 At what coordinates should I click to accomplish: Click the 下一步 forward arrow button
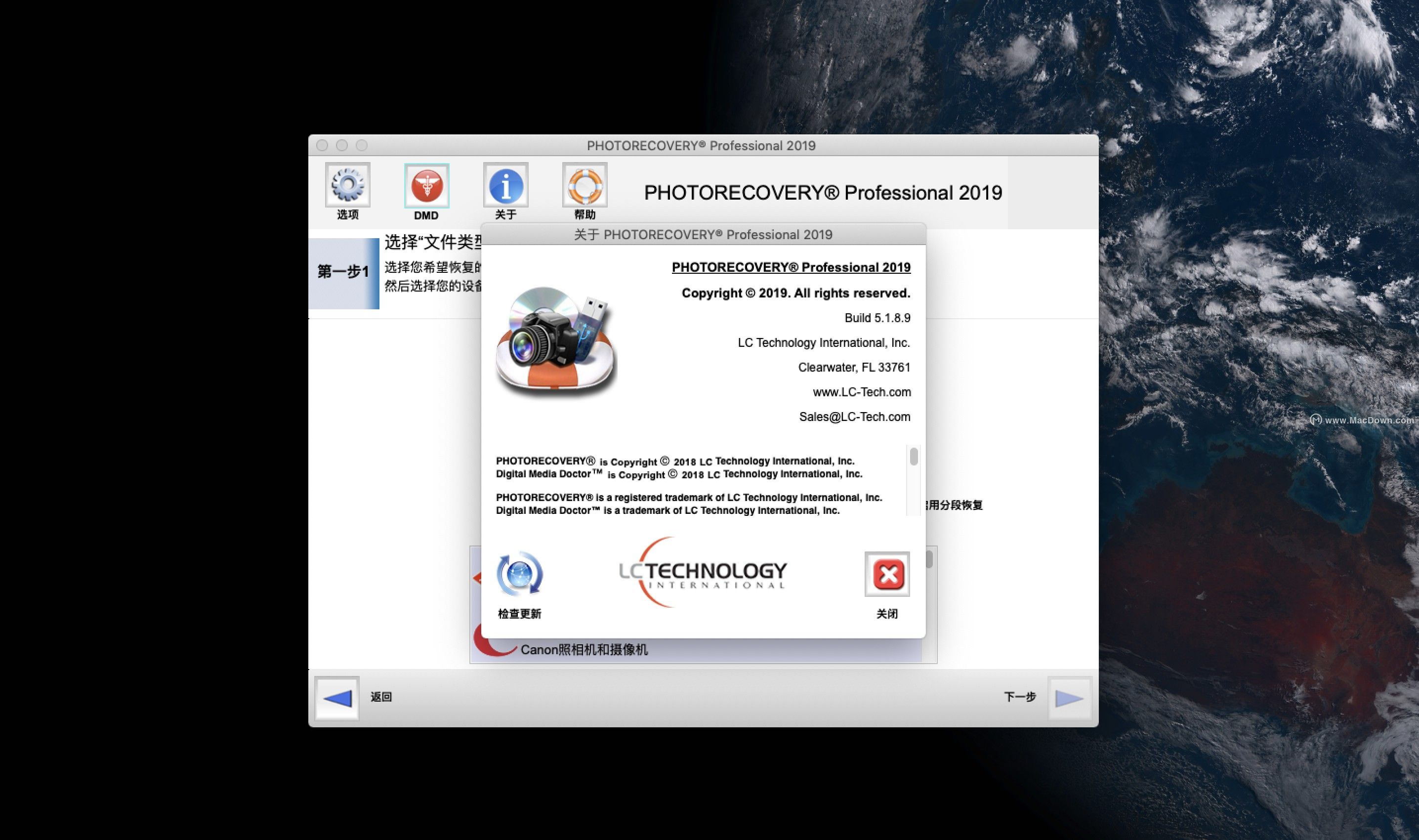click(x=1069, y=698)
